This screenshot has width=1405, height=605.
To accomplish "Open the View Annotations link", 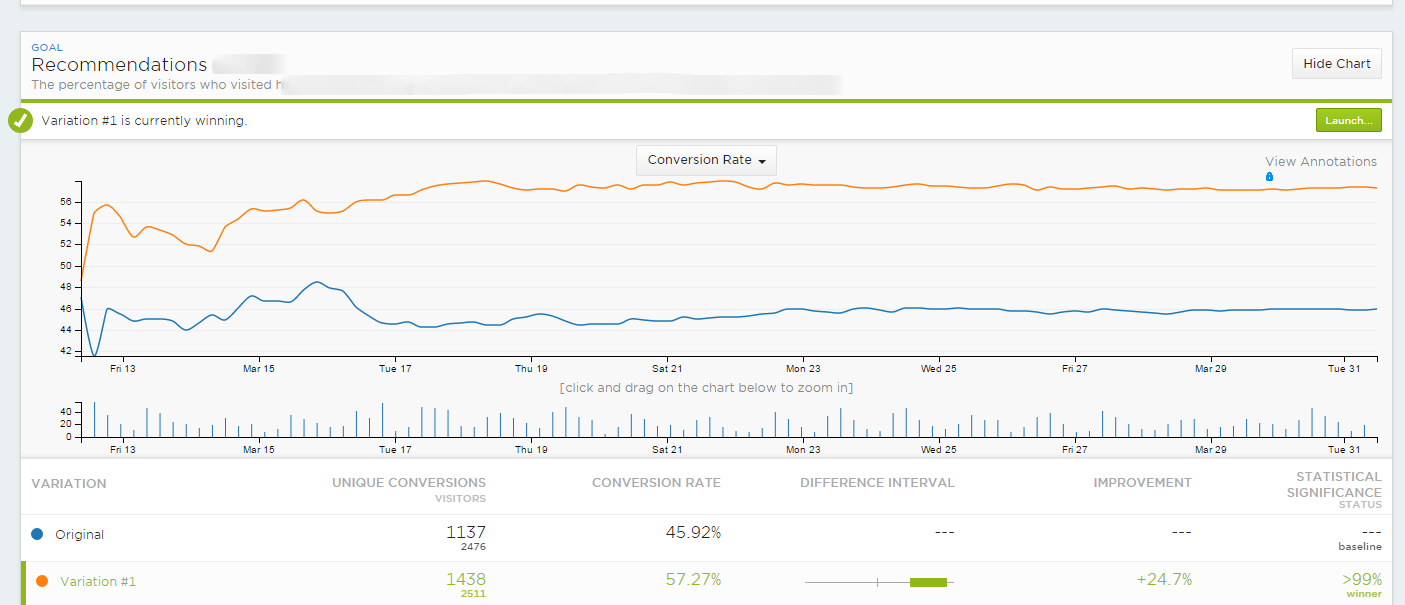I will tap(1320, 161).
